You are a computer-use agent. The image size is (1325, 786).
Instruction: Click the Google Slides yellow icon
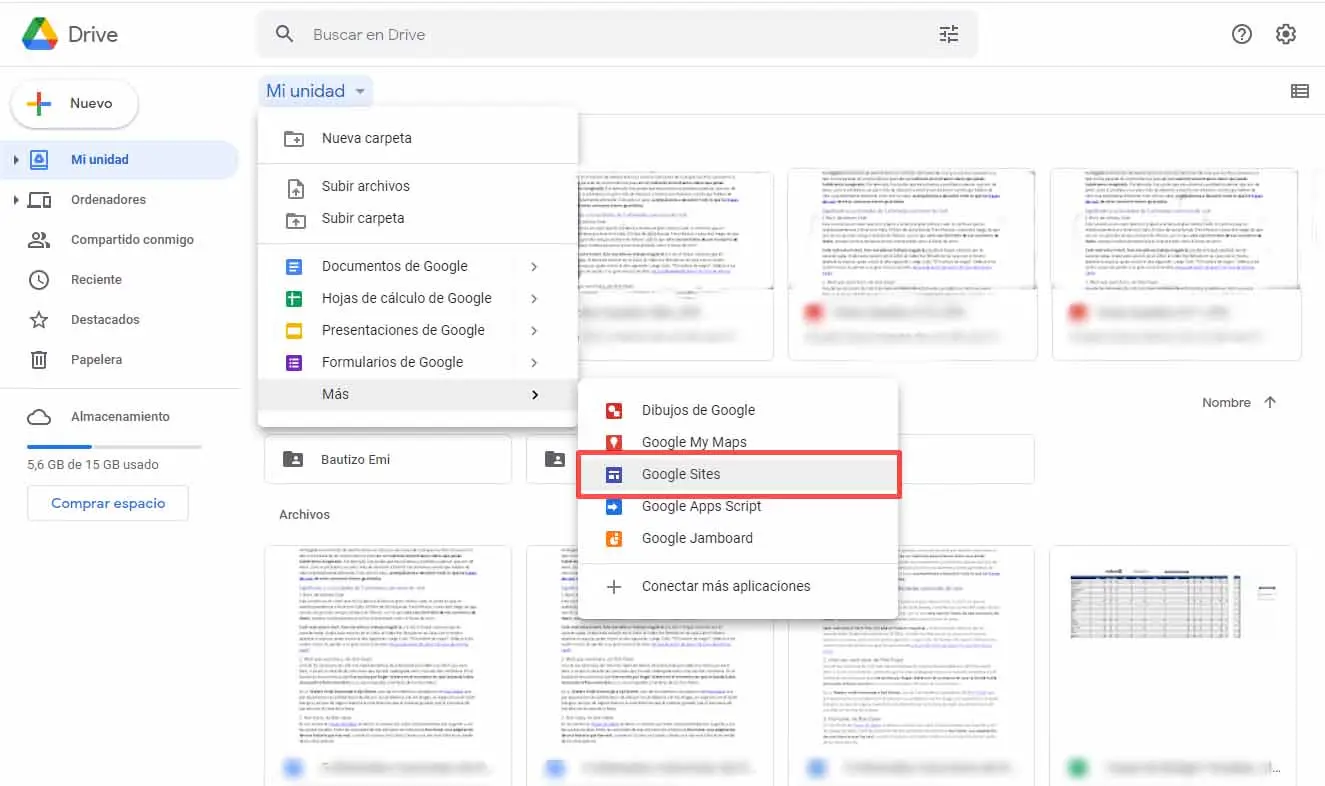(x=294, y=331)
